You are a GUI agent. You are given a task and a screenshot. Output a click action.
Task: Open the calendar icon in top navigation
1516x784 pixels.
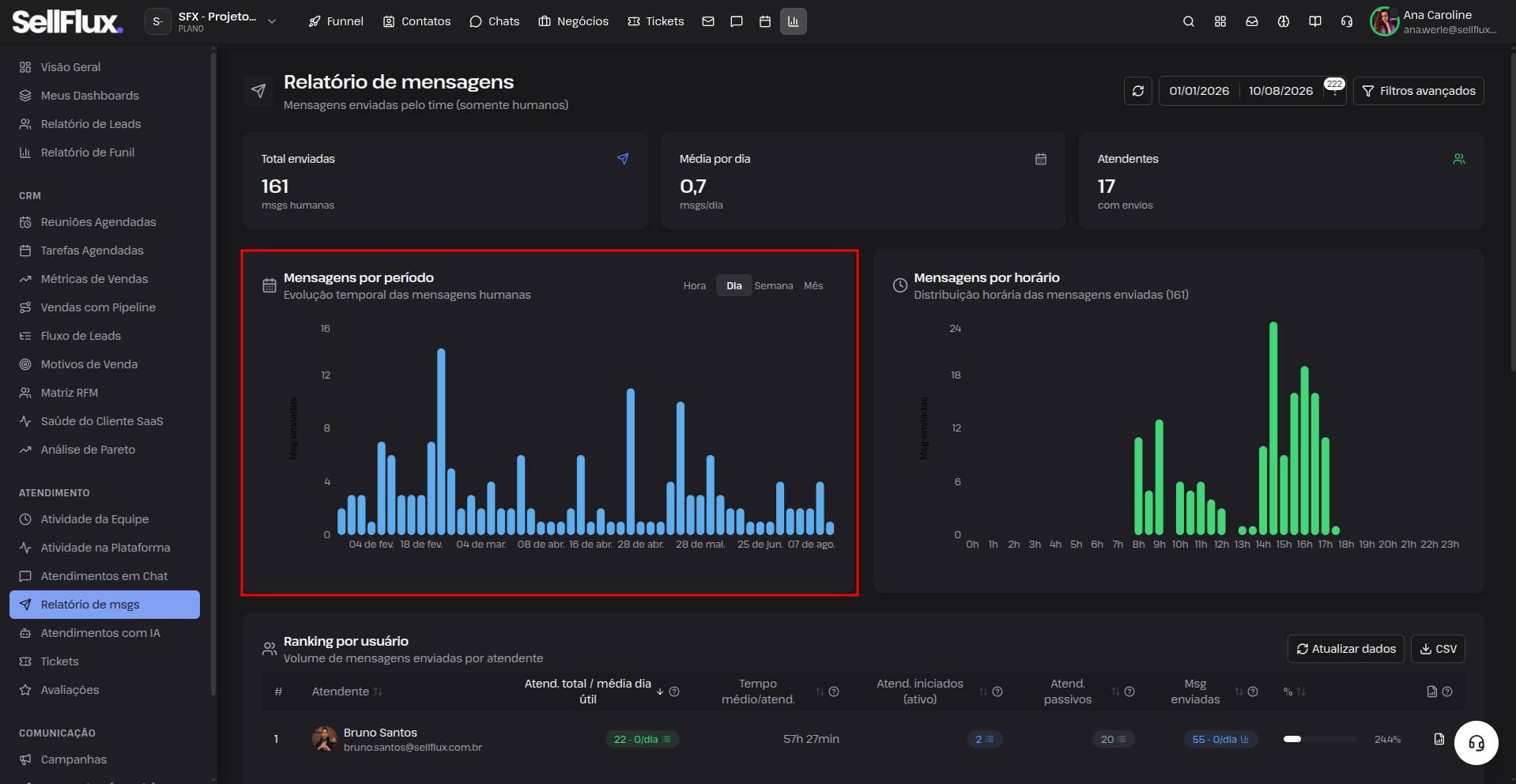[765, 21]
